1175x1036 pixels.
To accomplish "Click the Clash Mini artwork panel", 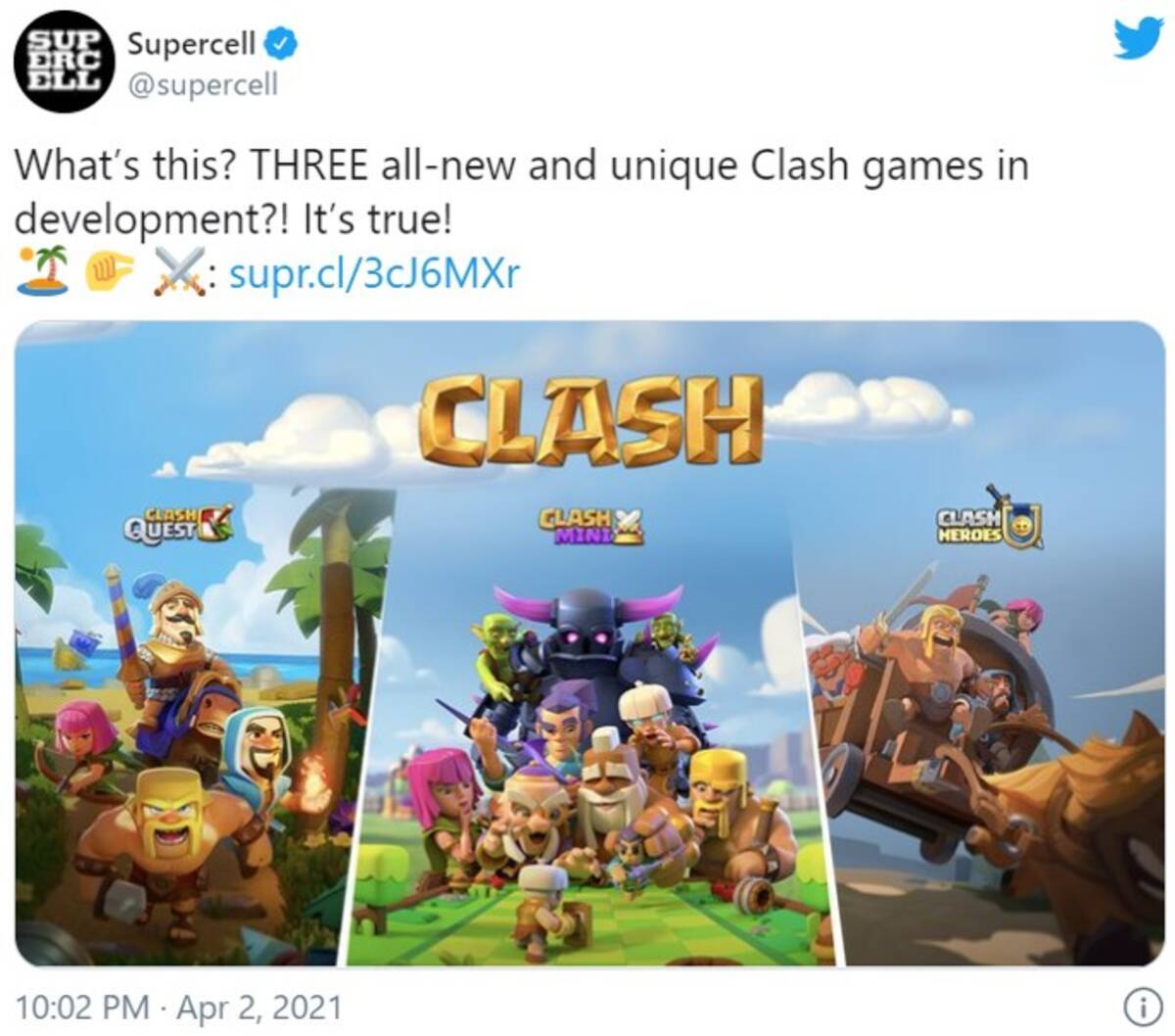I will (x=587, y=725).
